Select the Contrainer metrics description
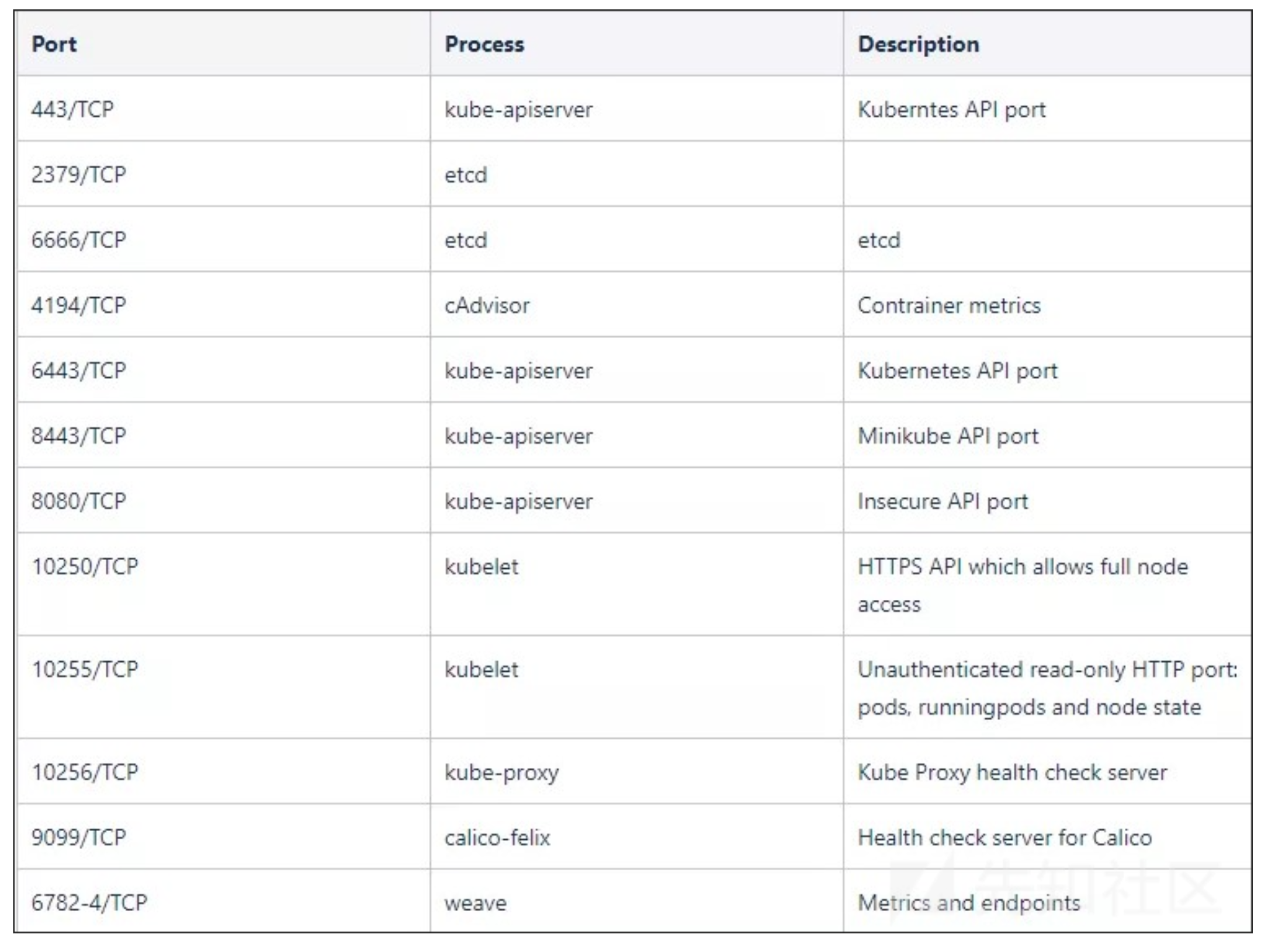 [x=949, y=305]
